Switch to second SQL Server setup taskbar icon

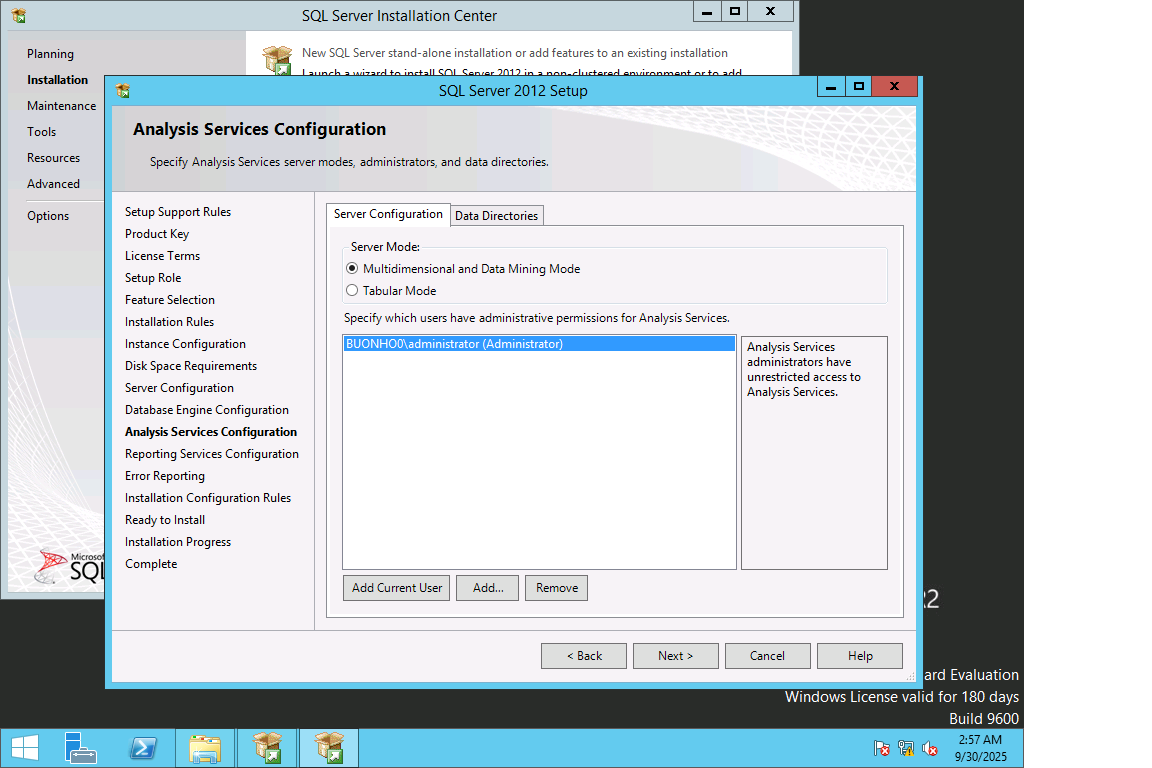[x=329, y=748]
